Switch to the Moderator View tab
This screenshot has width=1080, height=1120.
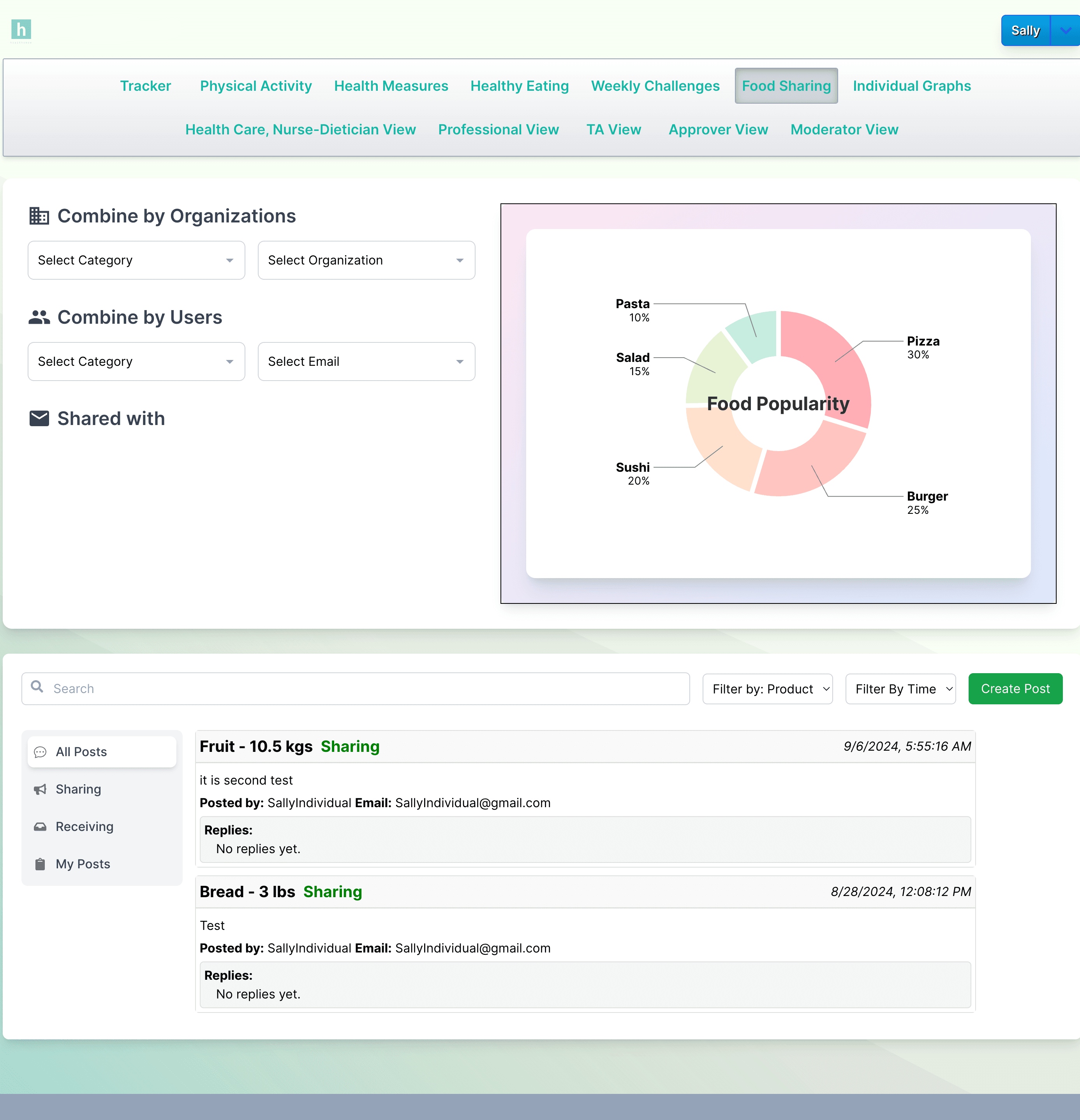[x=844, y=130]
